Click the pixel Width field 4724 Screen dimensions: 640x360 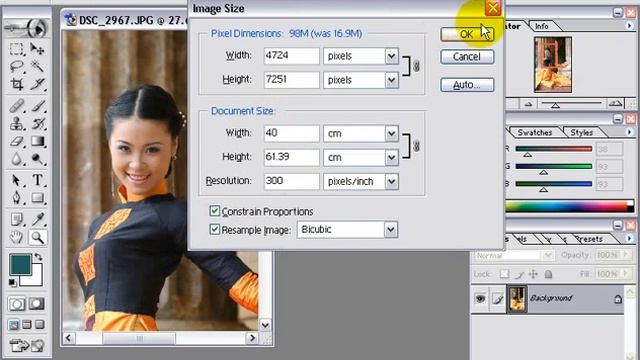291,56
